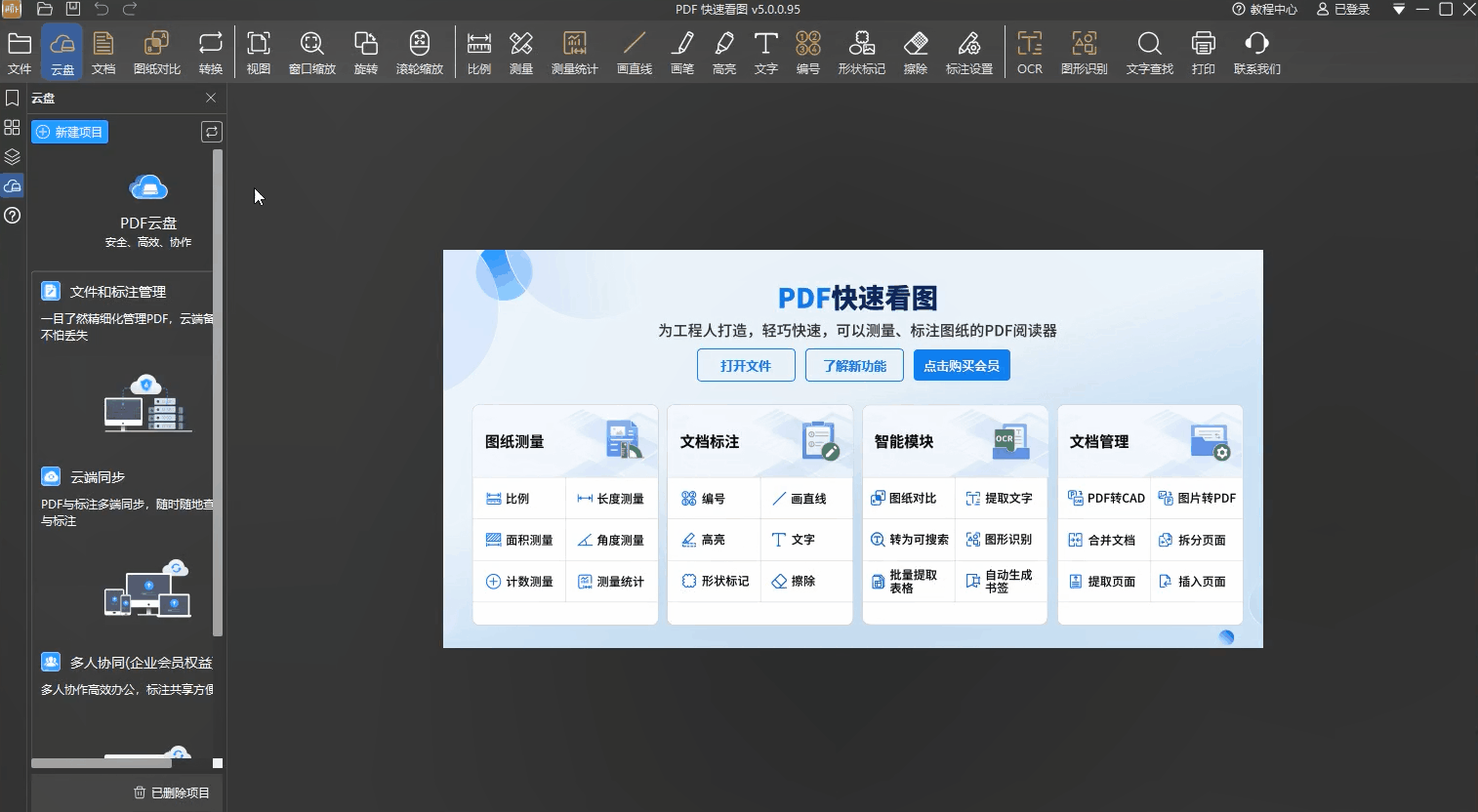The width and height of the screenshot is (1478, 812).
Task: Select the 画直线 line drawing tool
Action: point(634,53)
